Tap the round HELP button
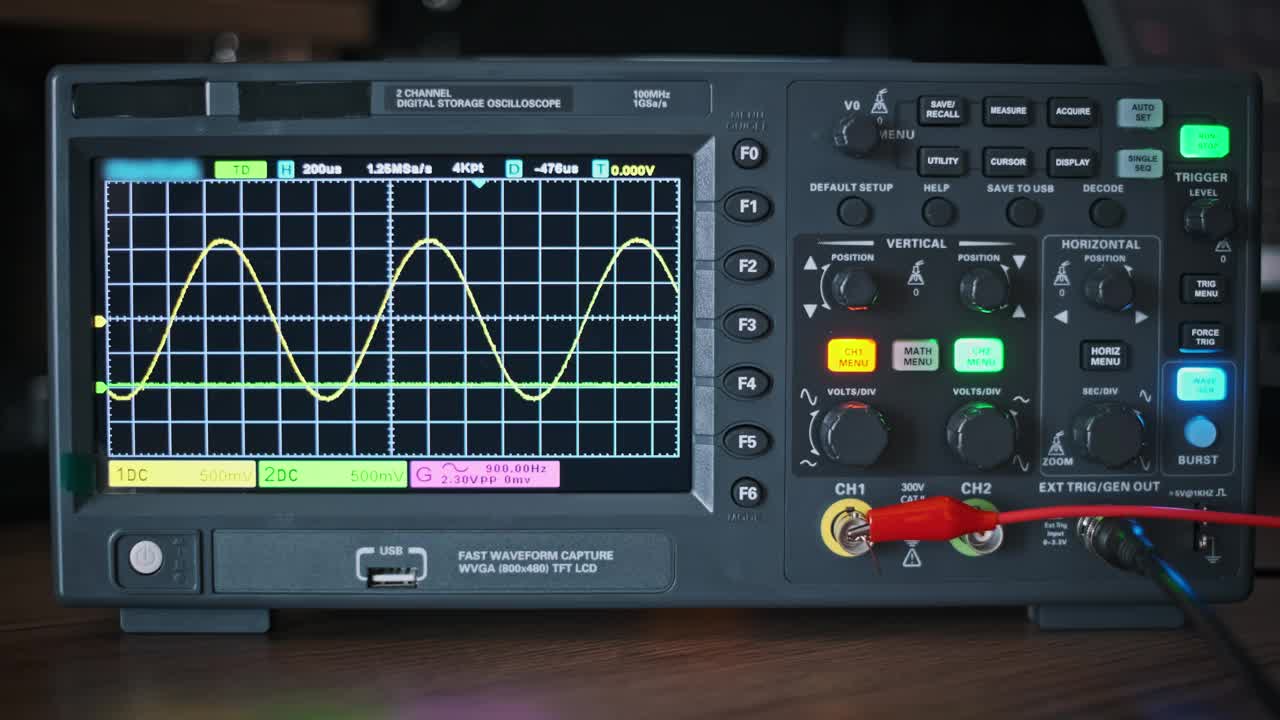Image resolution: width=1280 pixels, height=720 pixels. pyautogui.click(x=938, y=211)
